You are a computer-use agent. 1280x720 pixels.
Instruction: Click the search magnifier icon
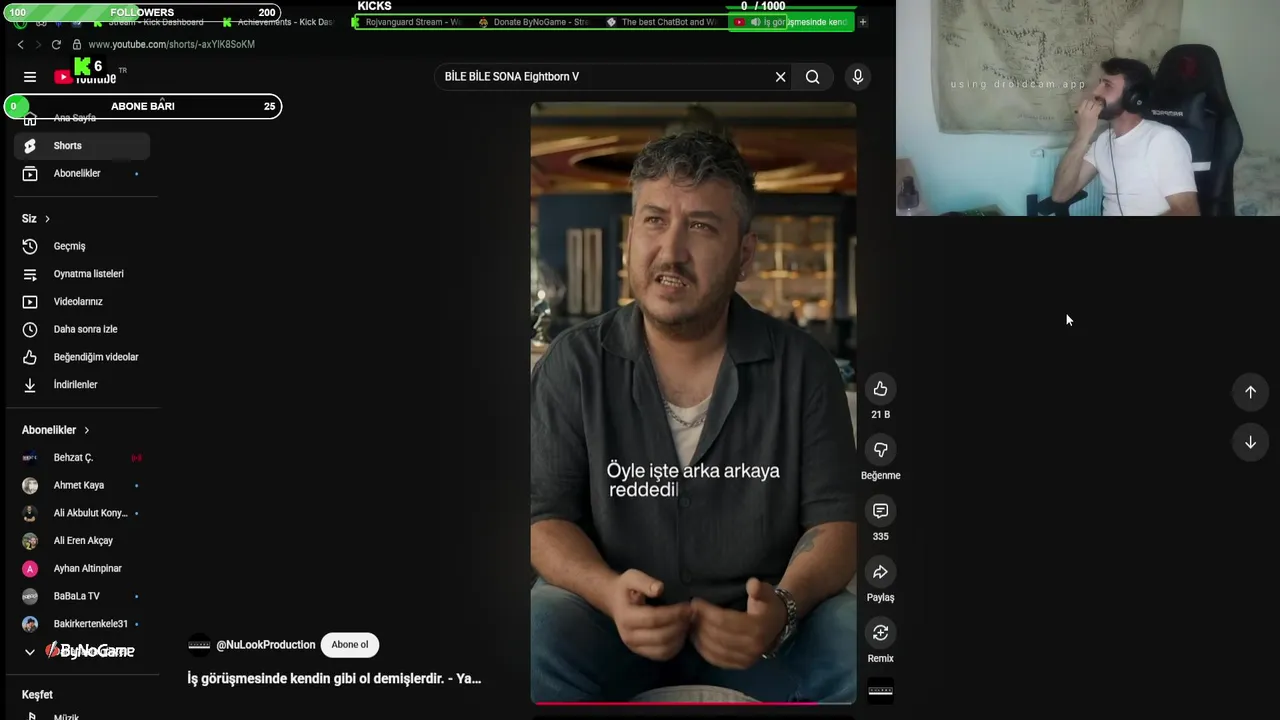coord(813,77)
